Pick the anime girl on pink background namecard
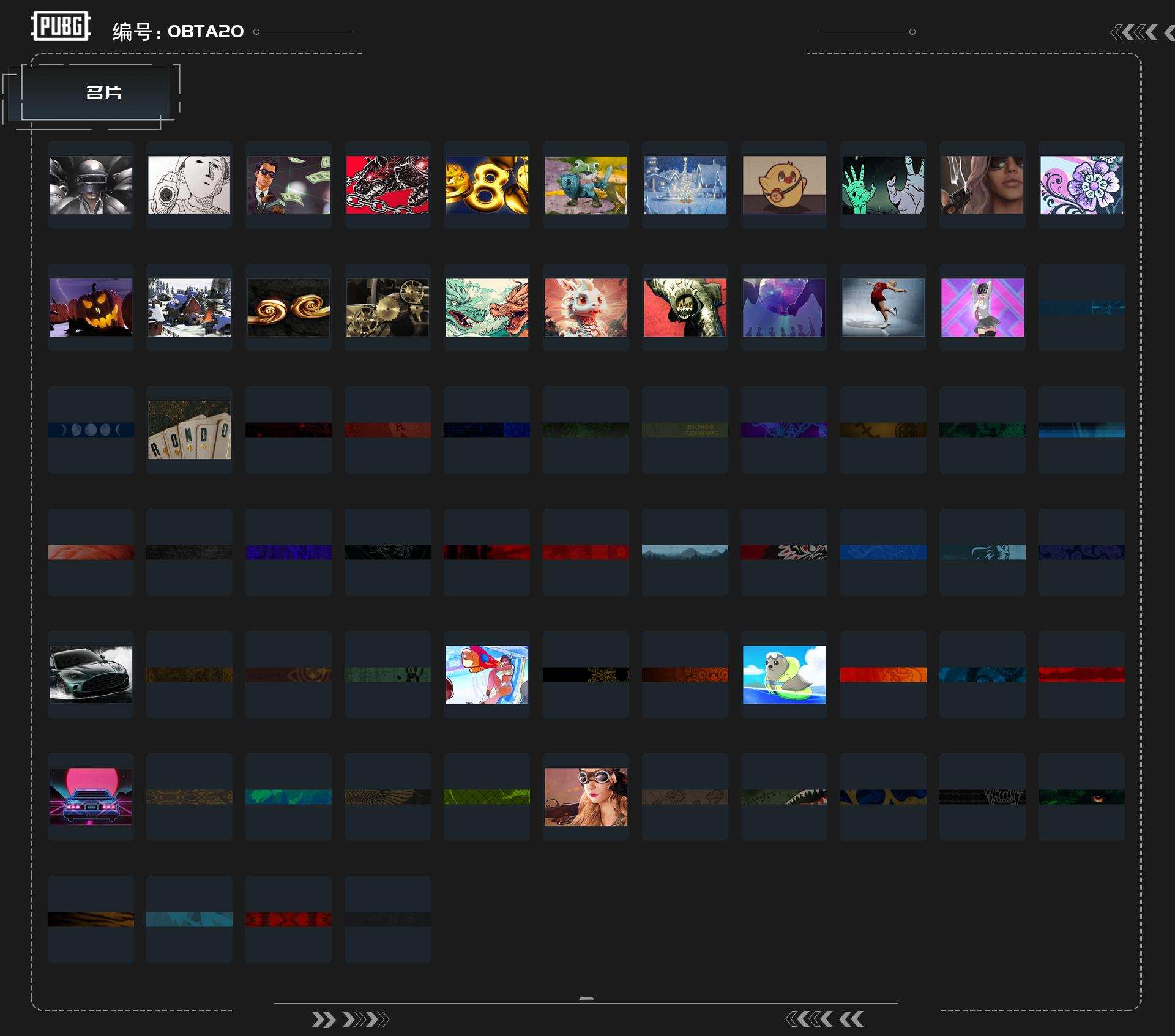Viewport: 1175px width, 1036px height. (x=982, y=307)
